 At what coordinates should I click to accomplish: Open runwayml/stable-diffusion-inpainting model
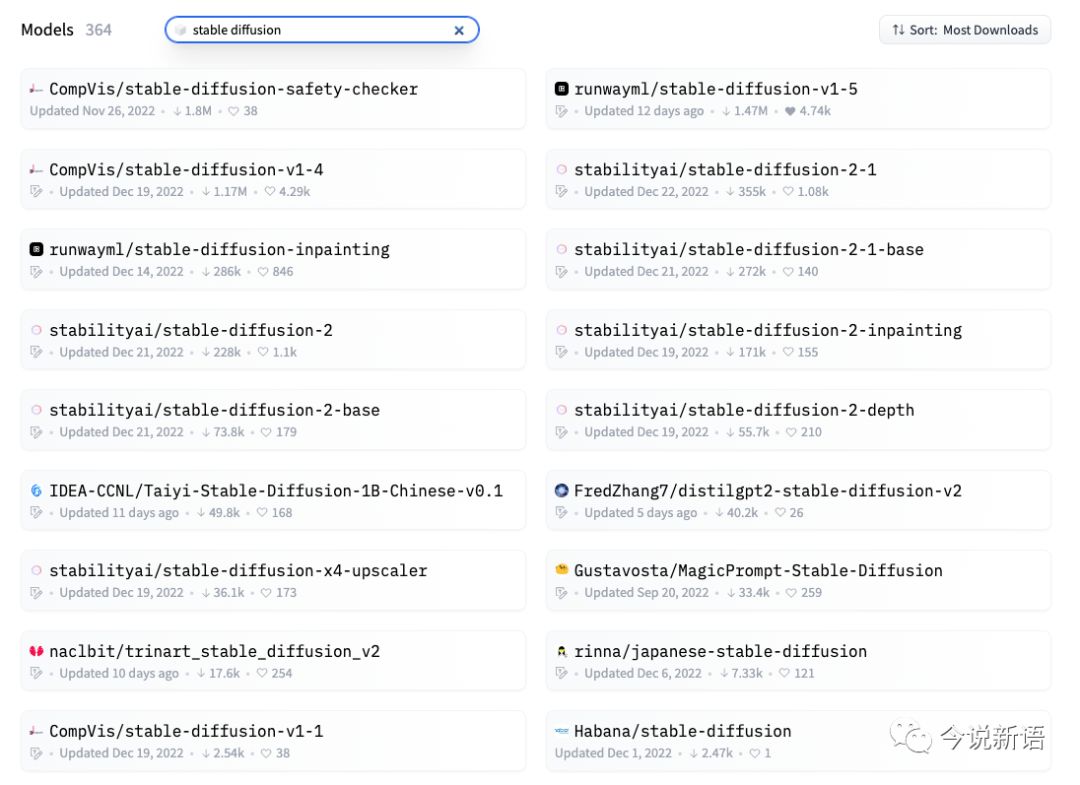click(219, 249)
